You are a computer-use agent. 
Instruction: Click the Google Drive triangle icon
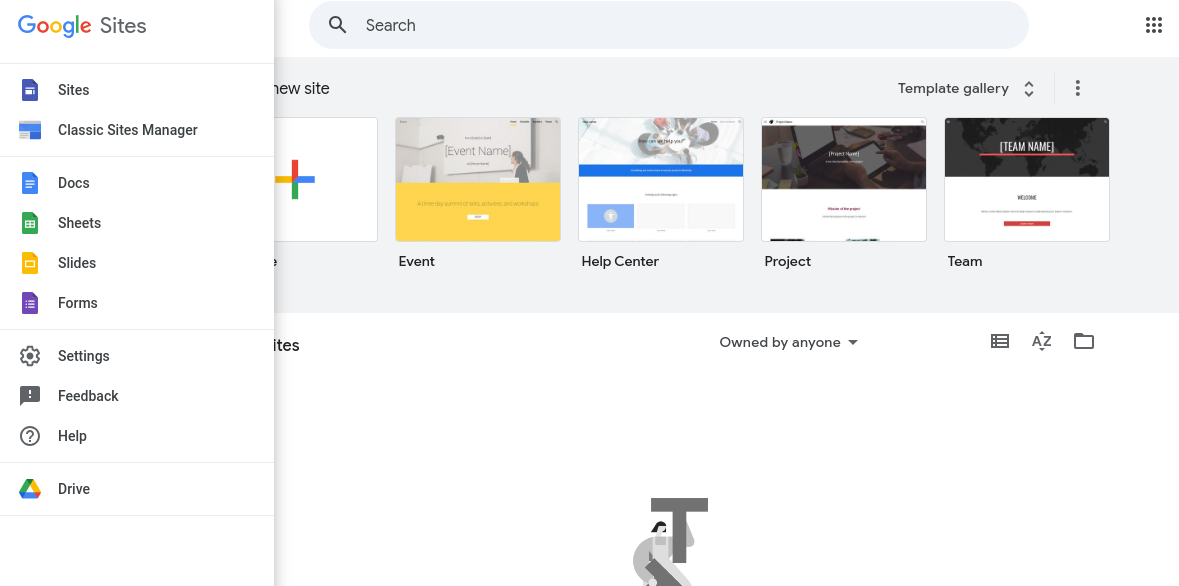[30, 489]
